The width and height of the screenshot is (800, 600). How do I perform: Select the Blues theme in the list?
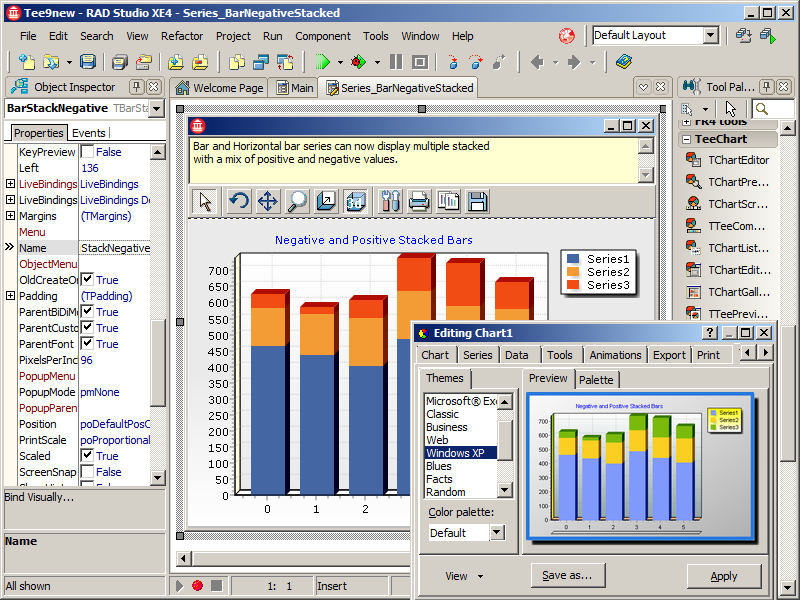pyautogui.click(x=460, y=466)
